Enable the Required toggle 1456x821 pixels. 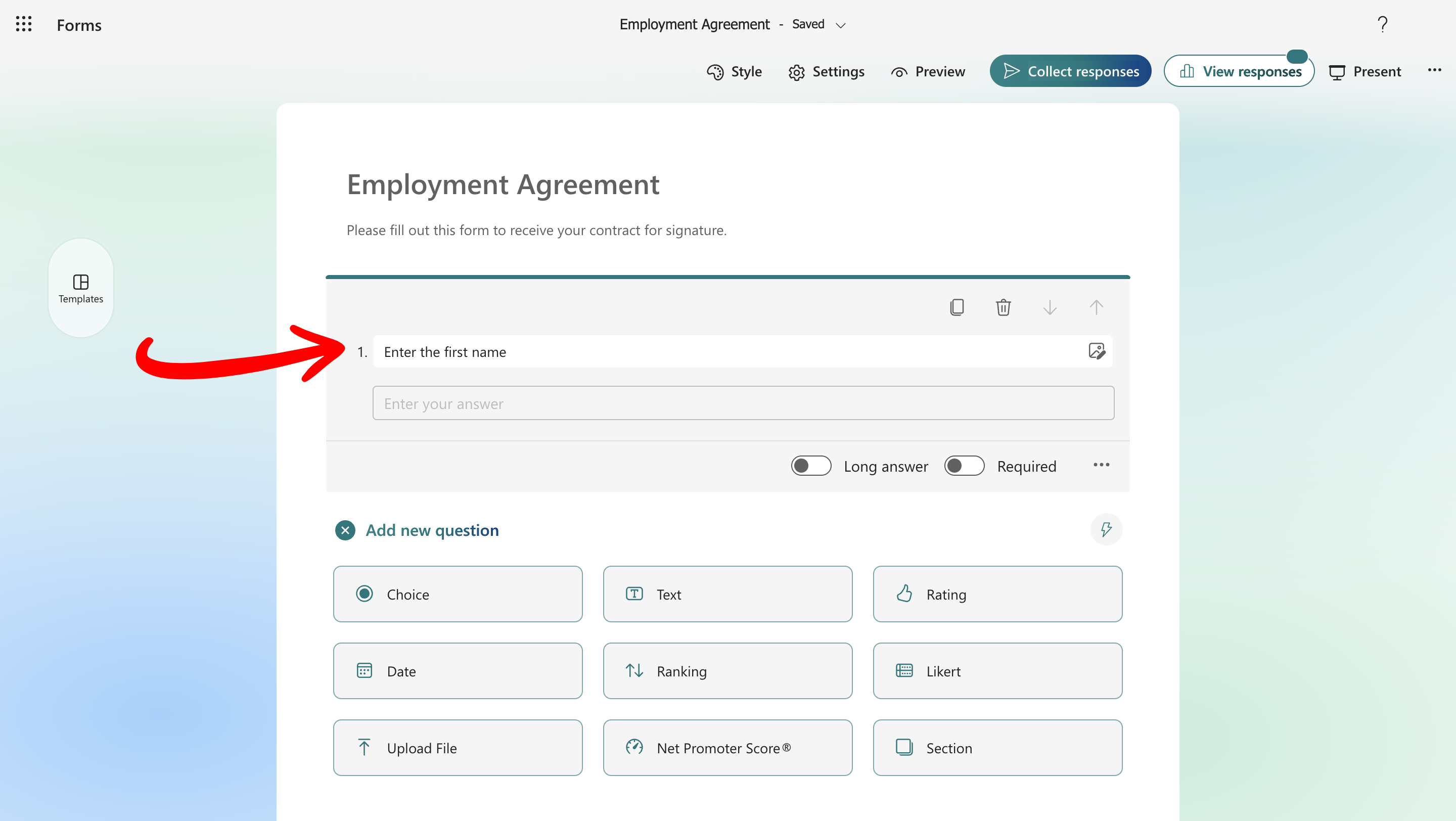pyautogui.click(x=964, y=466)
